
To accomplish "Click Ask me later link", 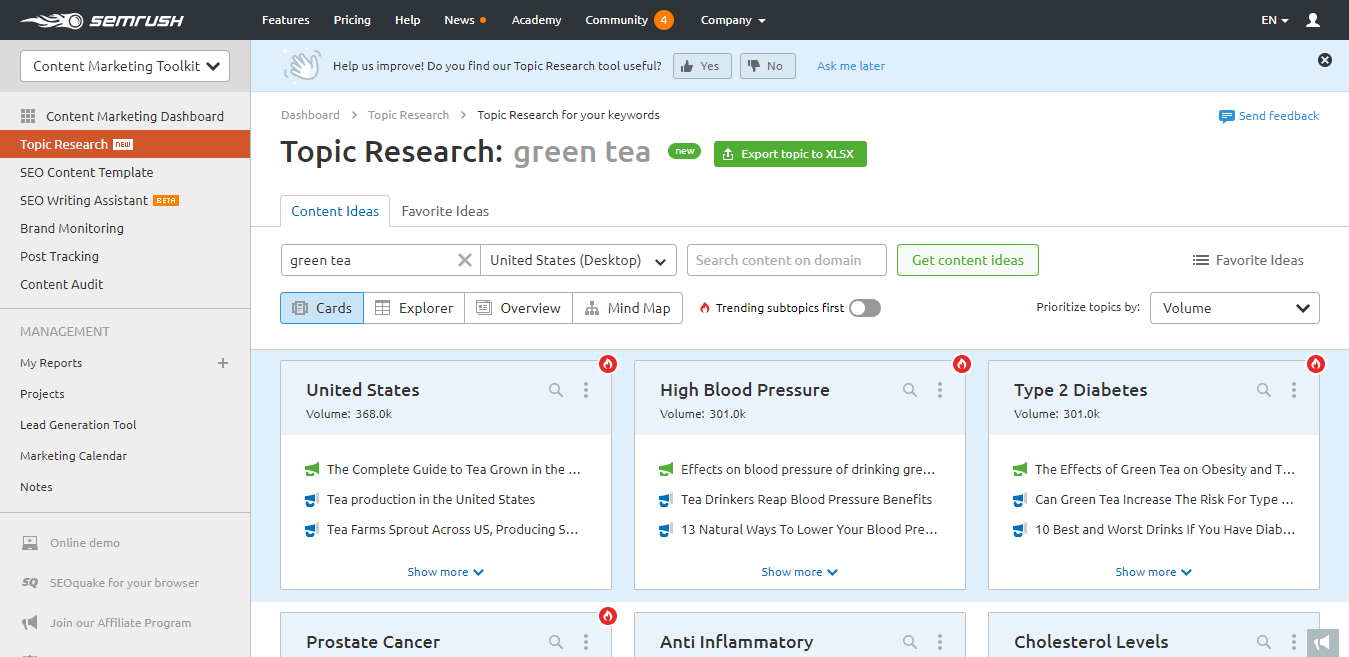I will (851, 66).
